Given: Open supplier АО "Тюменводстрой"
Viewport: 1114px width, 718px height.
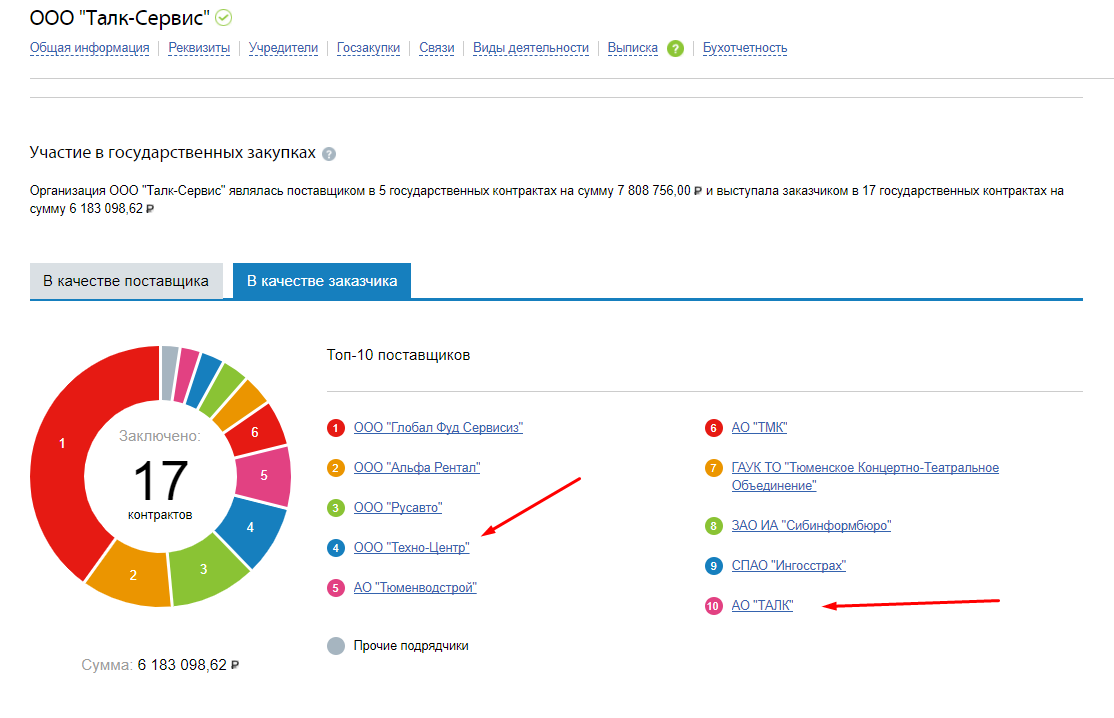Looking at the screenshot, I should (415, 587).
